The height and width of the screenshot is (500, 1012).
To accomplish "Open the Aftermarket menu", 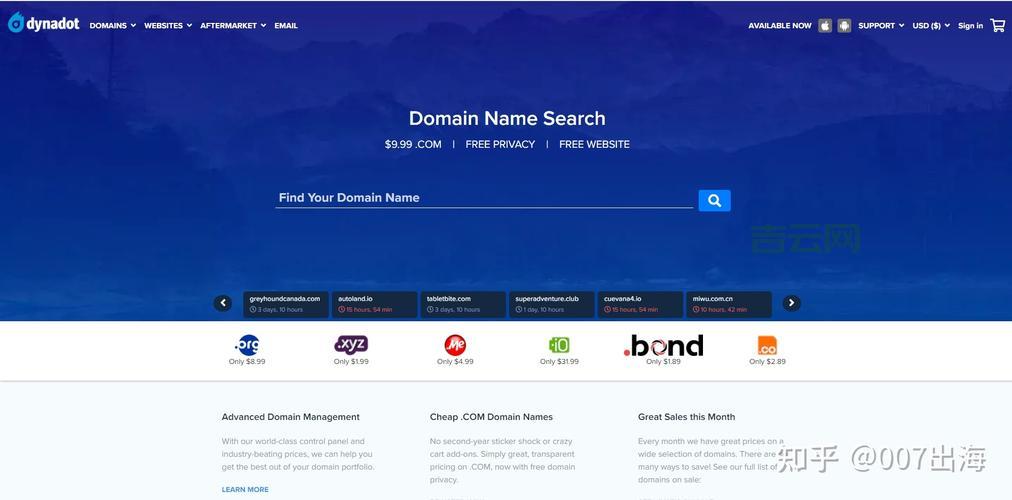I will (232, 26).
